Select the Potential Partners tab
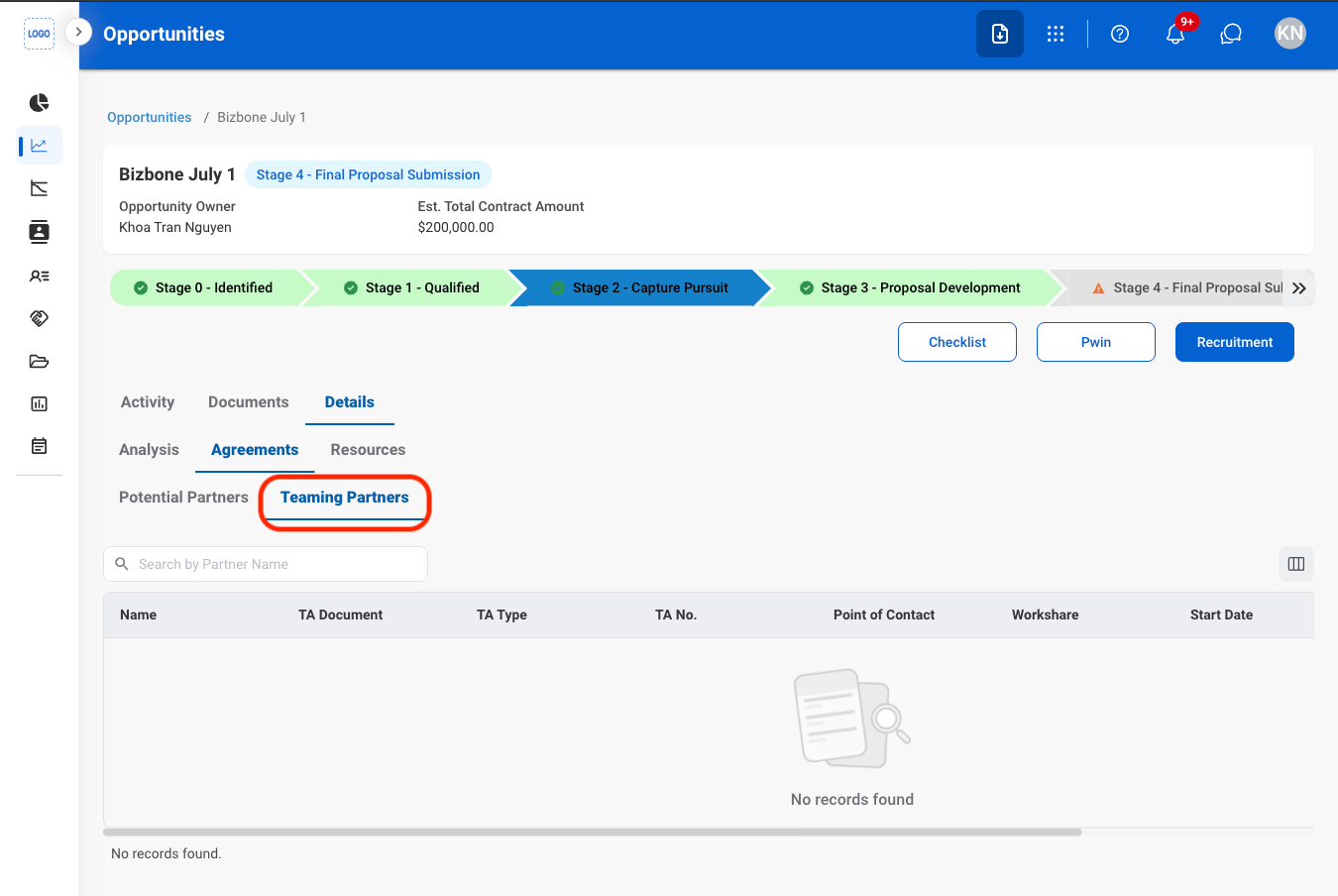 click(183, 497)
